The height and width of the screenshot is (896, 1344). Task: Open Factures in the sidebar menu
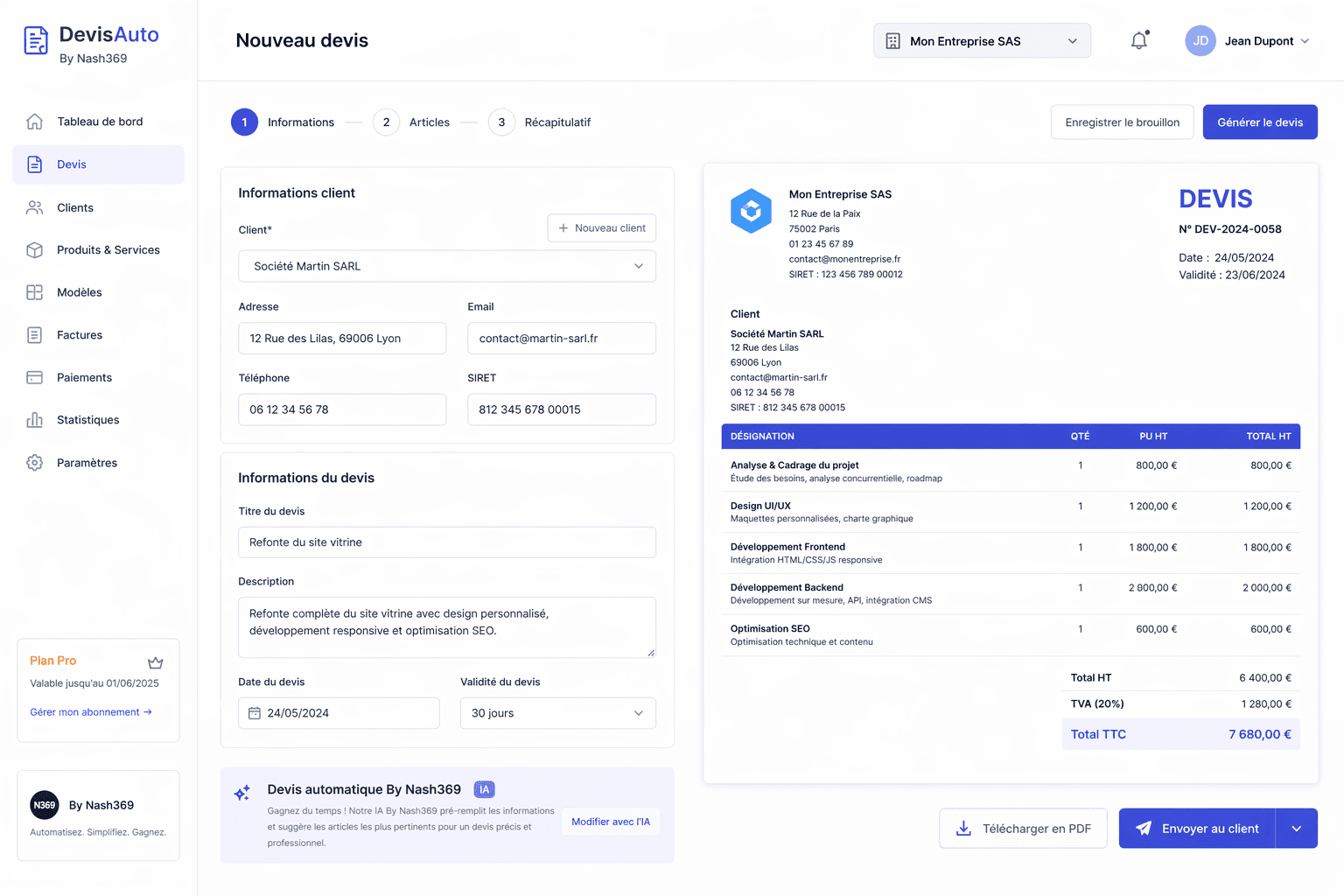pos(80,335)
